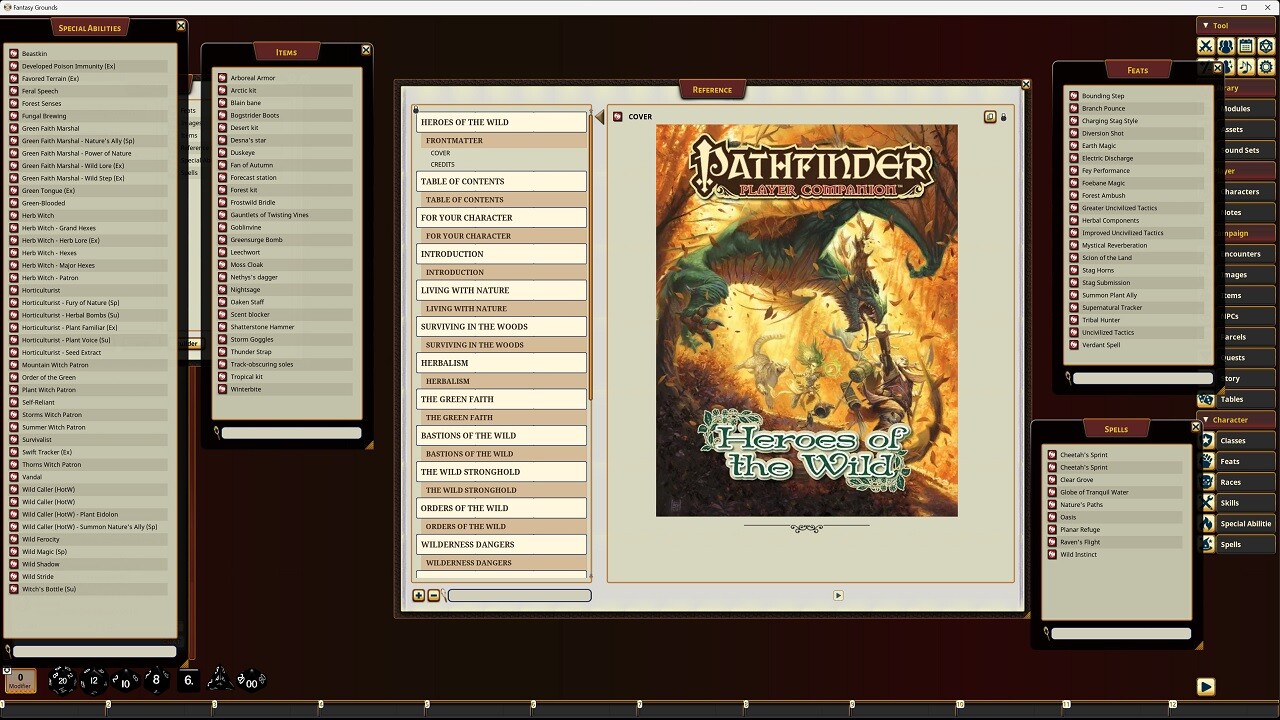Click the crossed swords icon in the toolbar

point(1205,46)
